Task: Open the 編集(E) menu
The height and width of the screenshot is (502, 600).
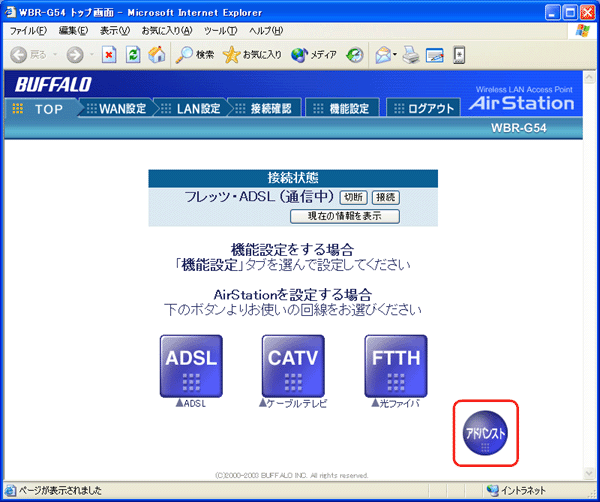Action: point(73,31)
